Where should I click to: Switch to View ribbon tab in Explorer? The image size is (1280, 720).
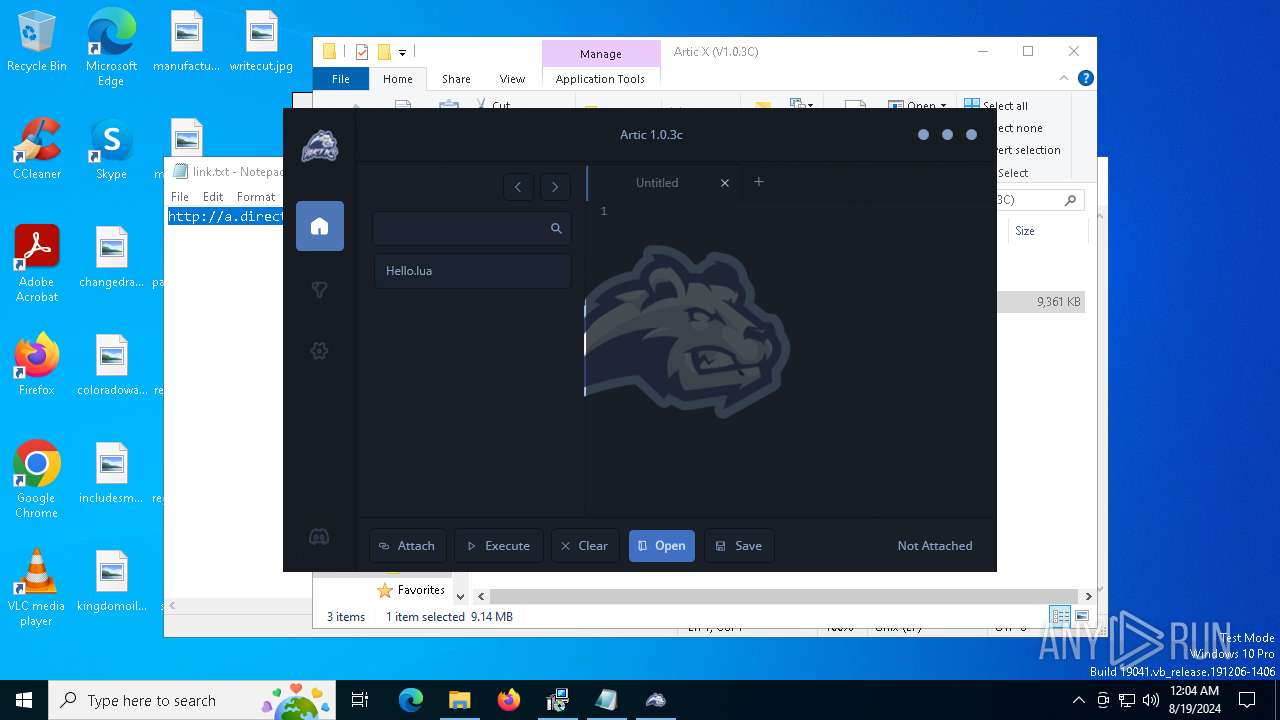(512, 79)
